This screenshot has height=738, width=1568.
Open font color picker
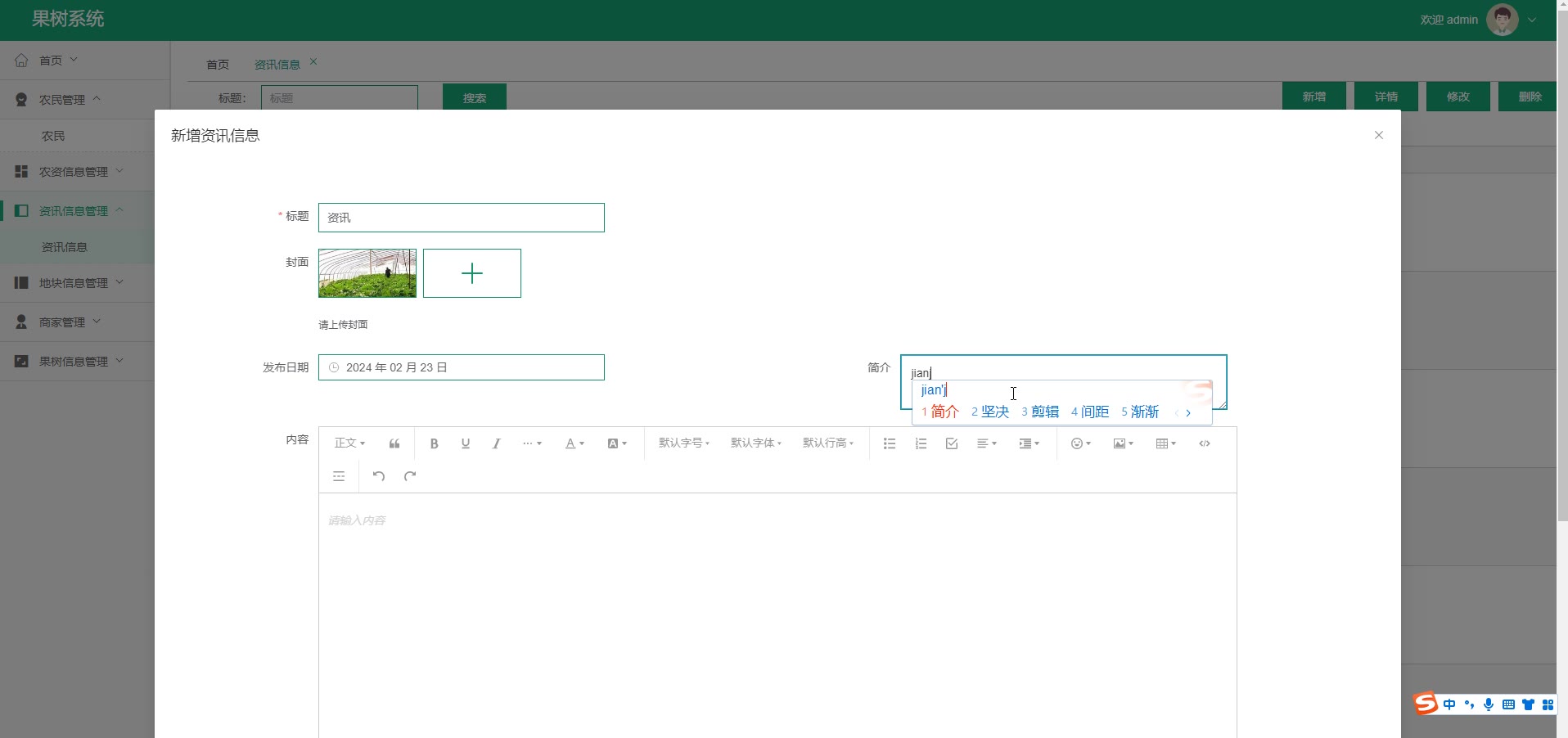tap(574, 443)
